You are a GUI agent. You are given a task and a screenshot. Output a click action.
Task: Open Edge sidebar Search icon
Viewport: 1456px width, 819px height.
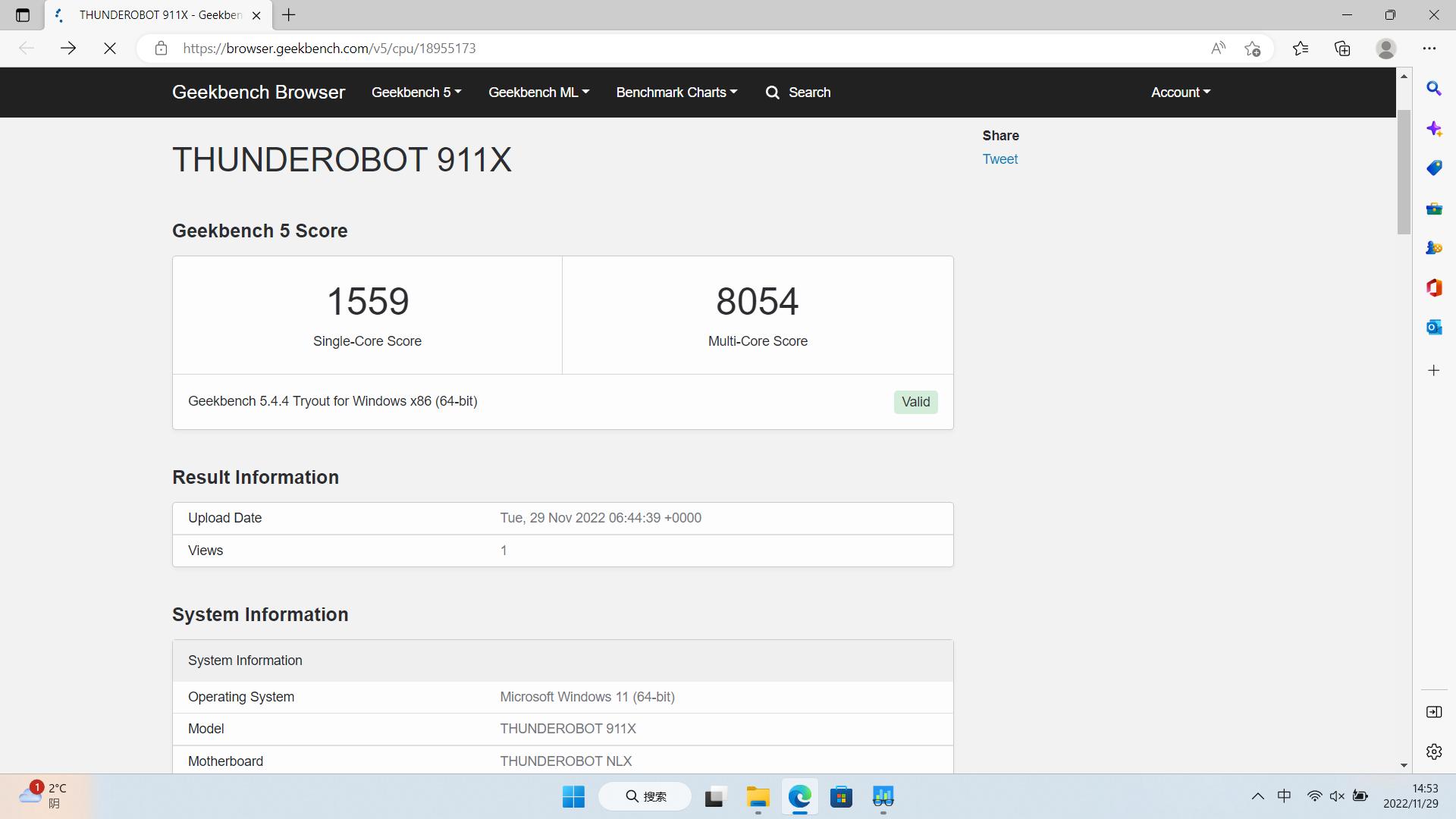tap(1433, 89)
